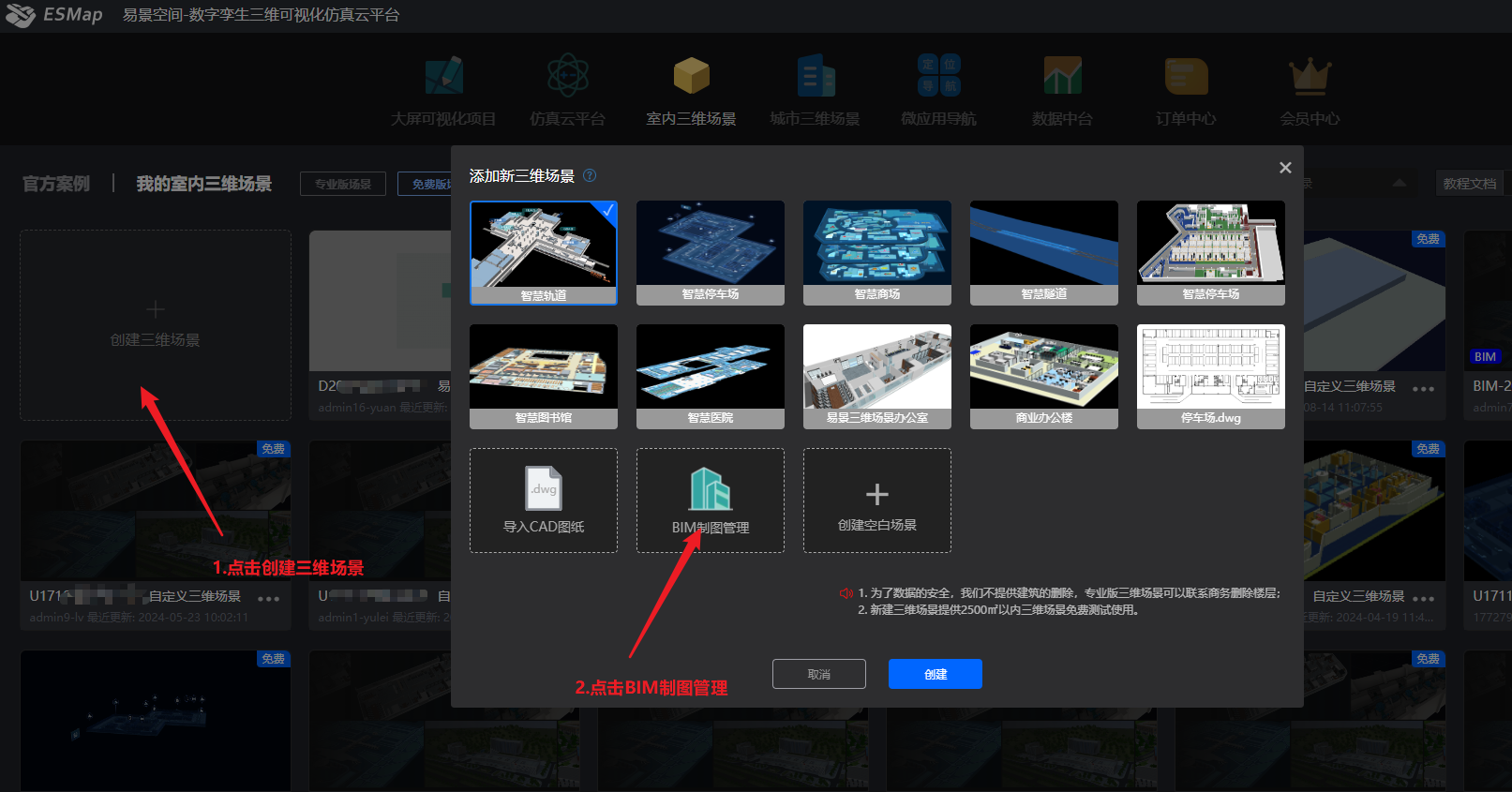The width and height of the screenshot is (1512, 792).
Task: Select the 智慧医院 template thumbnail
Action: 711,377
